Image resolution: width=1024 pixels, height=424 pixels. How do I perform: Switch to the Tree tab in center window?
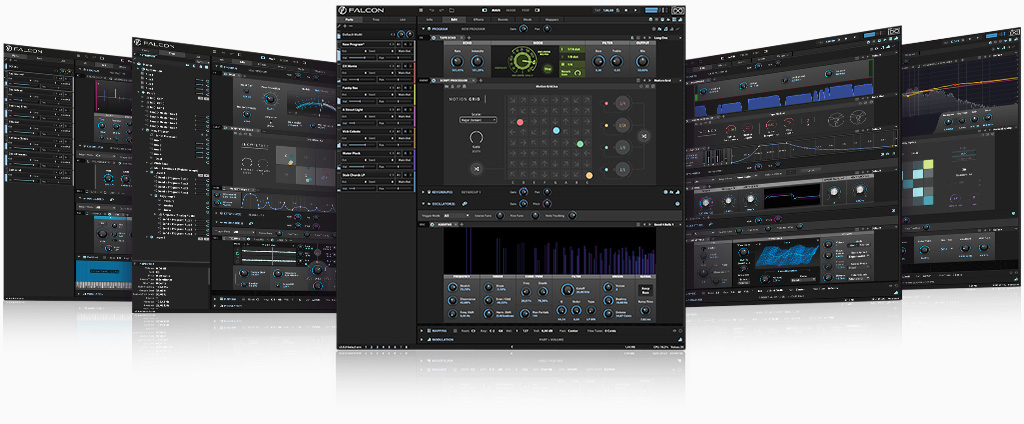point(376,20)
